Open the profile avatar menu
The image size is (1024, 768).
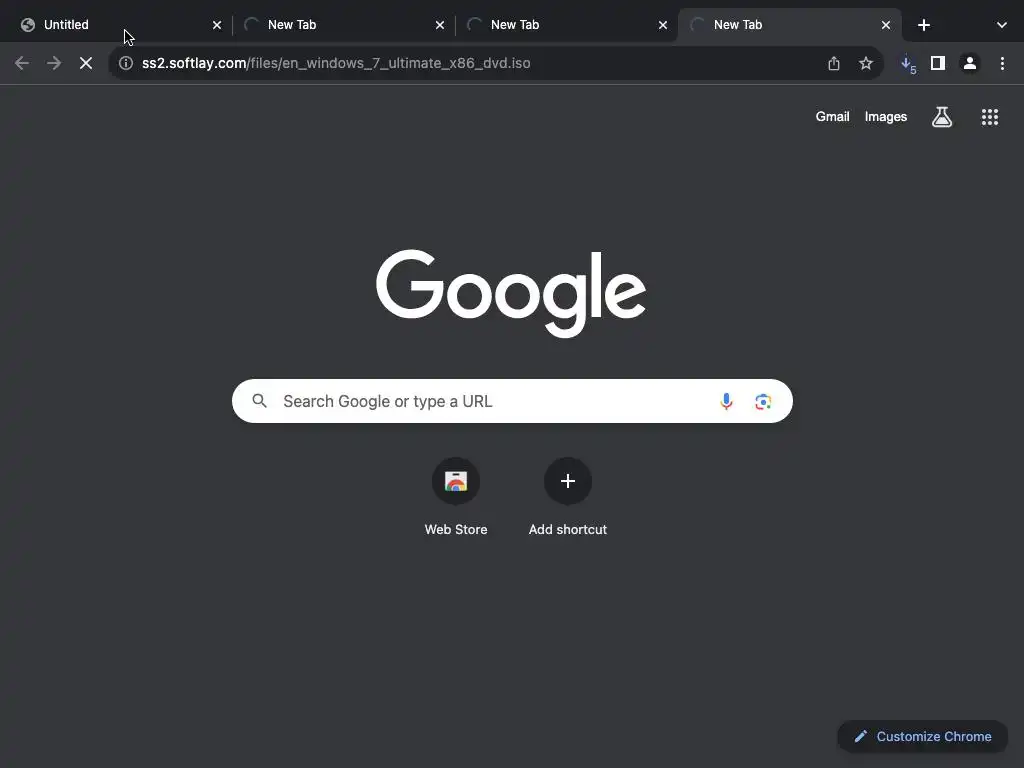tap(970, 63)
